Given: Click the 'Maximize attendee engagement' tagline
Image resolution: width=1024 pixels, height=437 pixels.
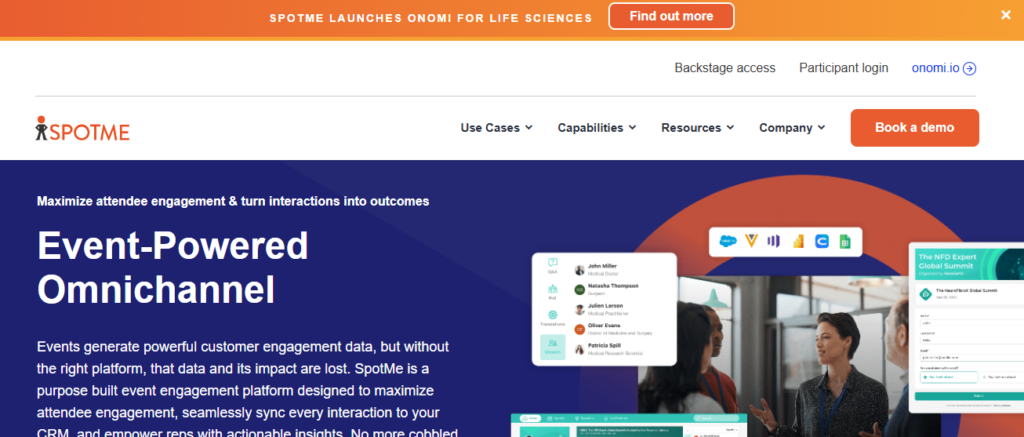Looking at the screenshot, I should [233, 201].
